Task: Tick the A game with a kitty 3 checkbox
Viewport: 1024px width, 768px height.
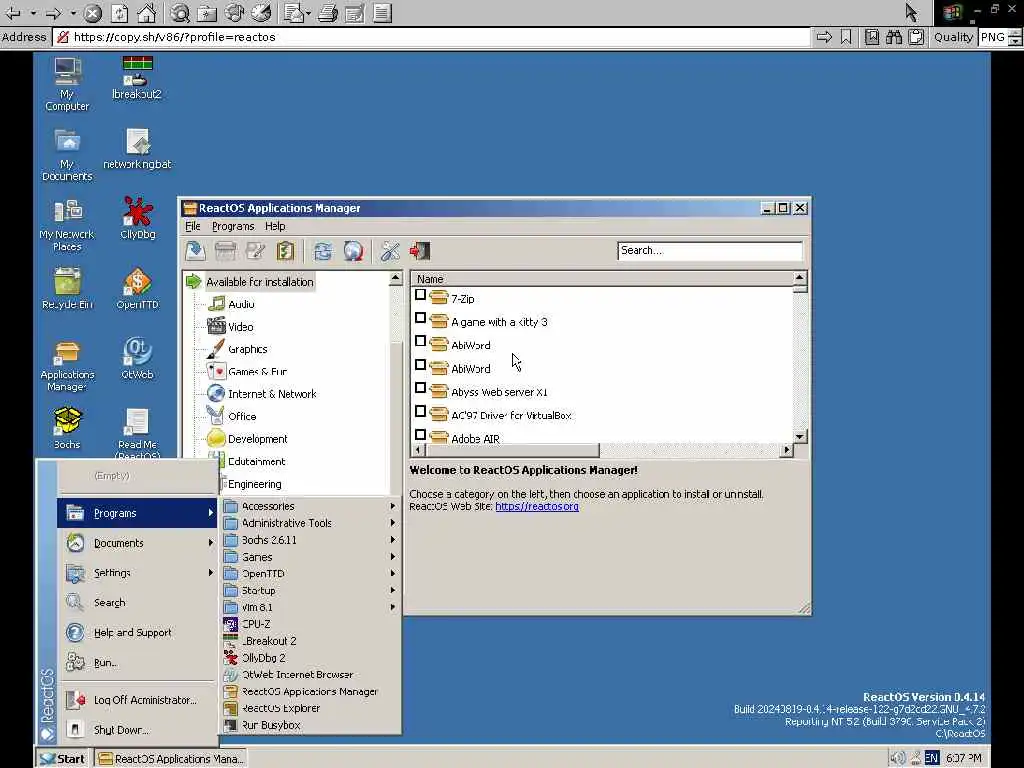Action: (x=421, y=319)
